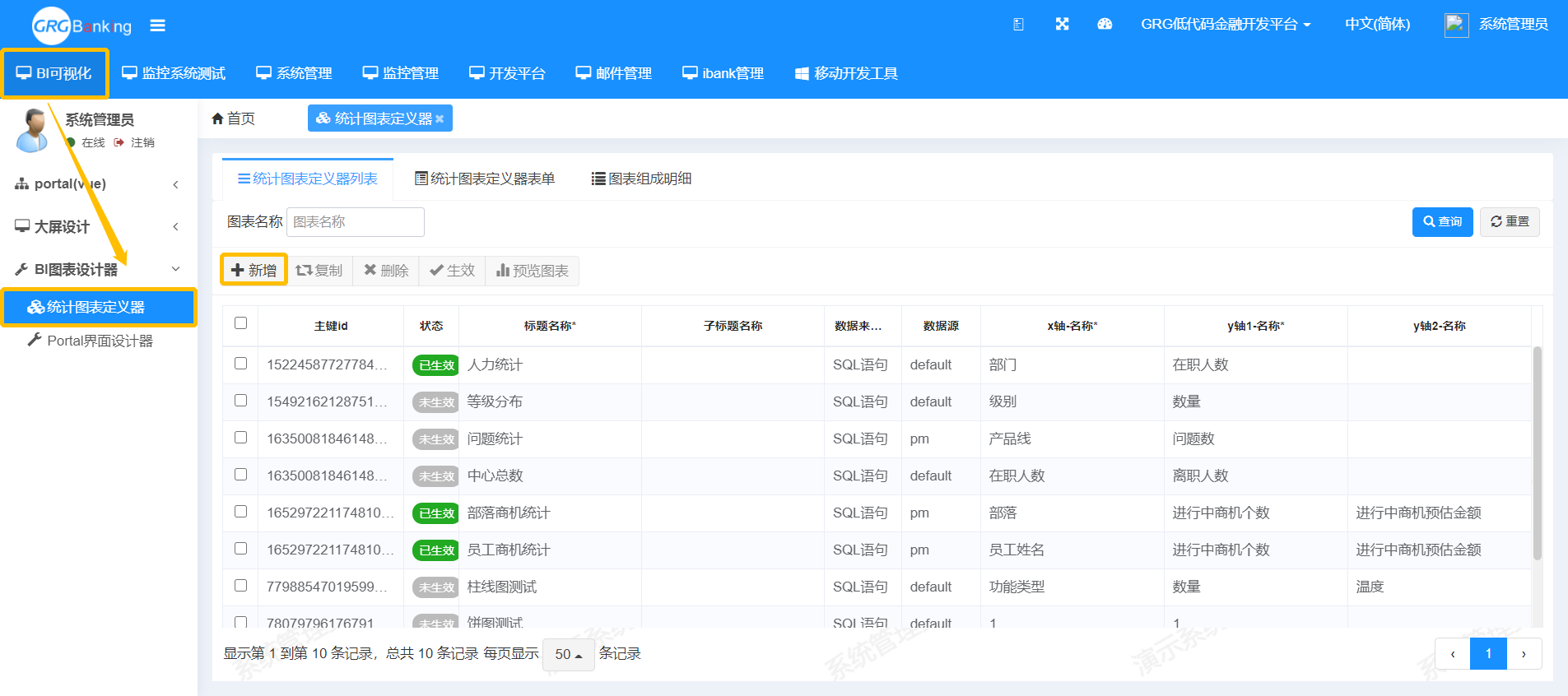1568x696 pixels.
Task: Click the 查询 search button
Action: pyautogui.click(x=1442, y=222)
